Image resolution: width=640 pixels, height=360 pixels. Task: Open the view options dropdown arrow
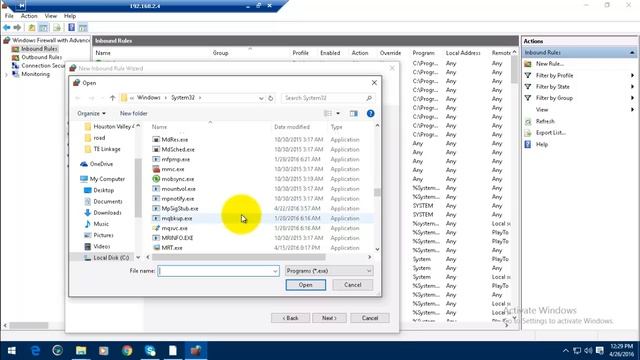[338, 113]
